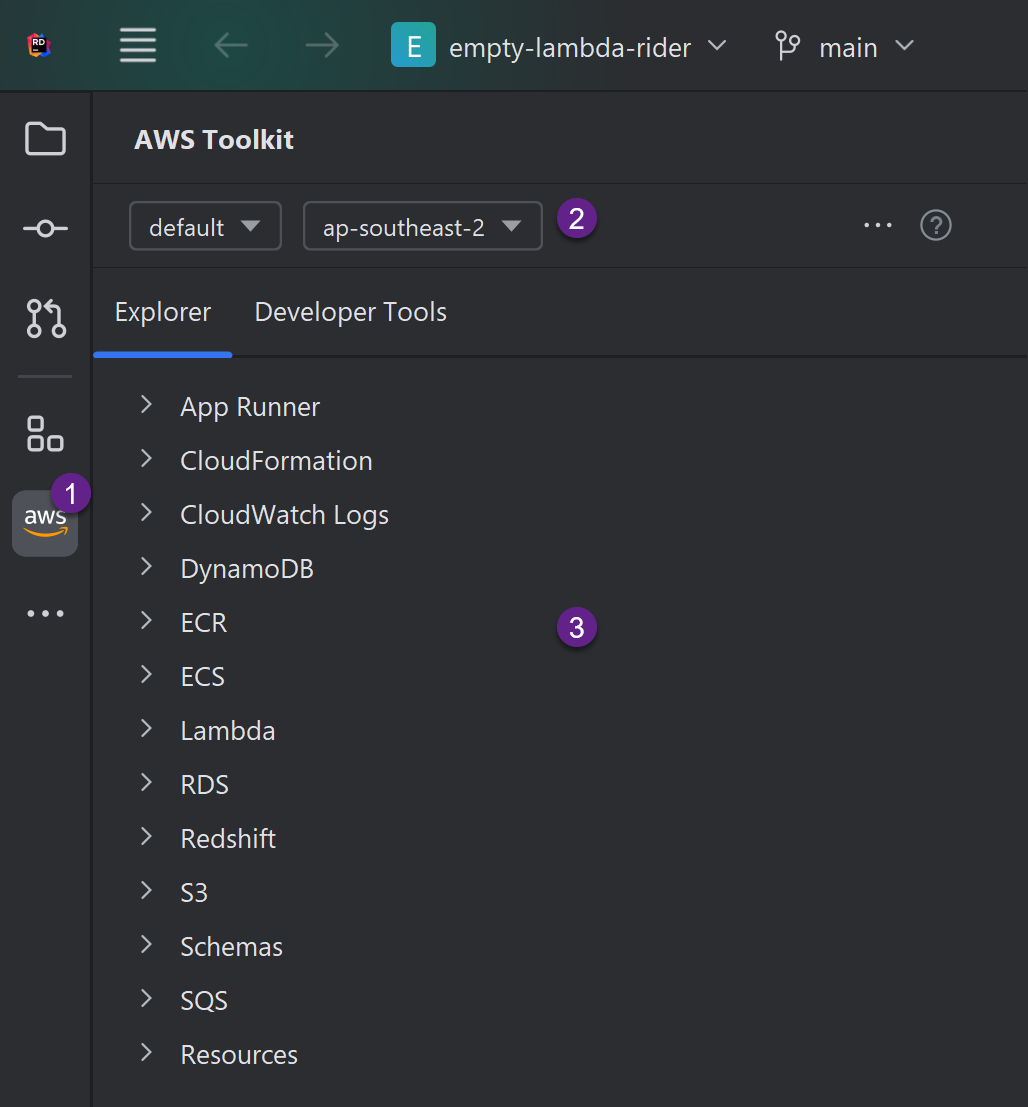Select the Schemas tree item

click(x=232, y=947)
